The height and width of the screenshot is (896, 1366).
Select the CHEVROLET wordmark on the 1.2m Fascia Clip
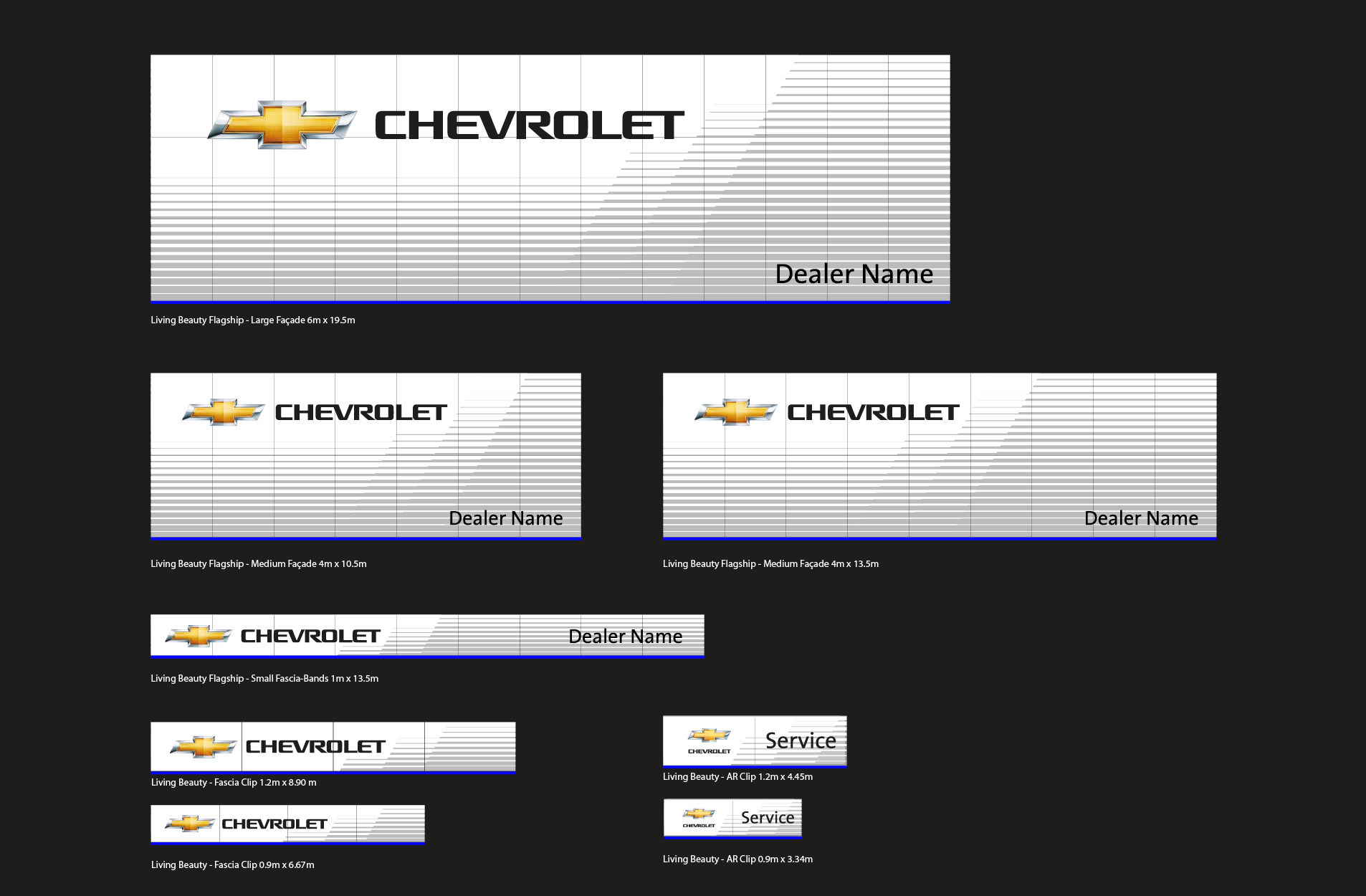(315, 747)
